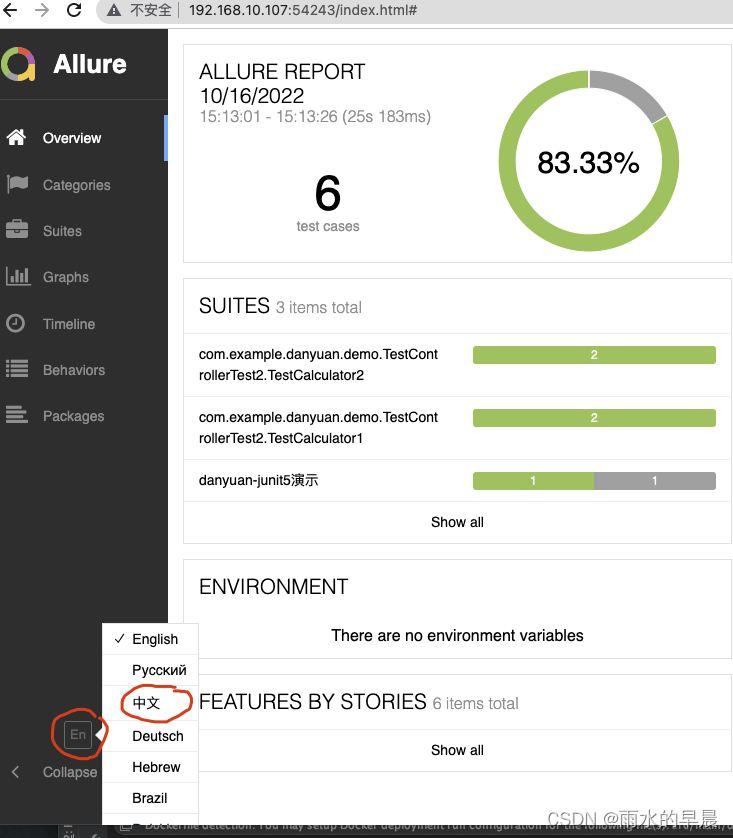Click the green bar of TestCalculator1
Screen dimensions: 733x838
[x=594, y=418]
